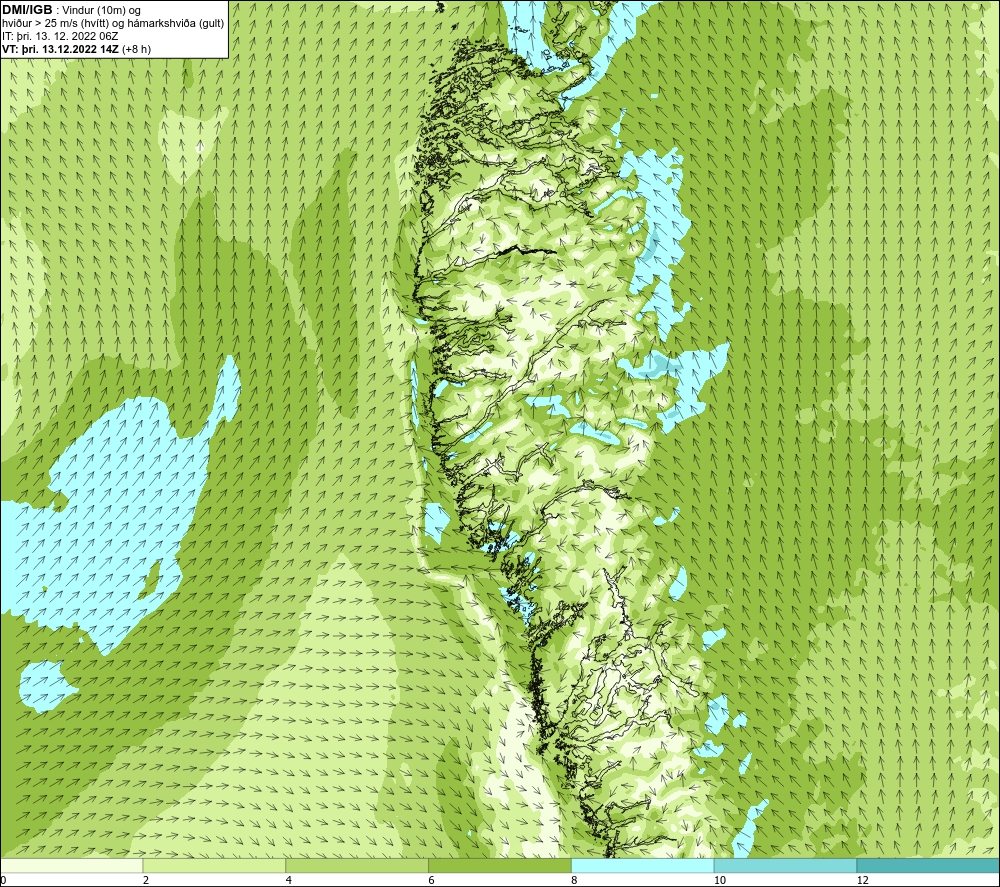Click the 4–6 m/s green color swatch
1000x887 pixels.
tap(357, 865)
